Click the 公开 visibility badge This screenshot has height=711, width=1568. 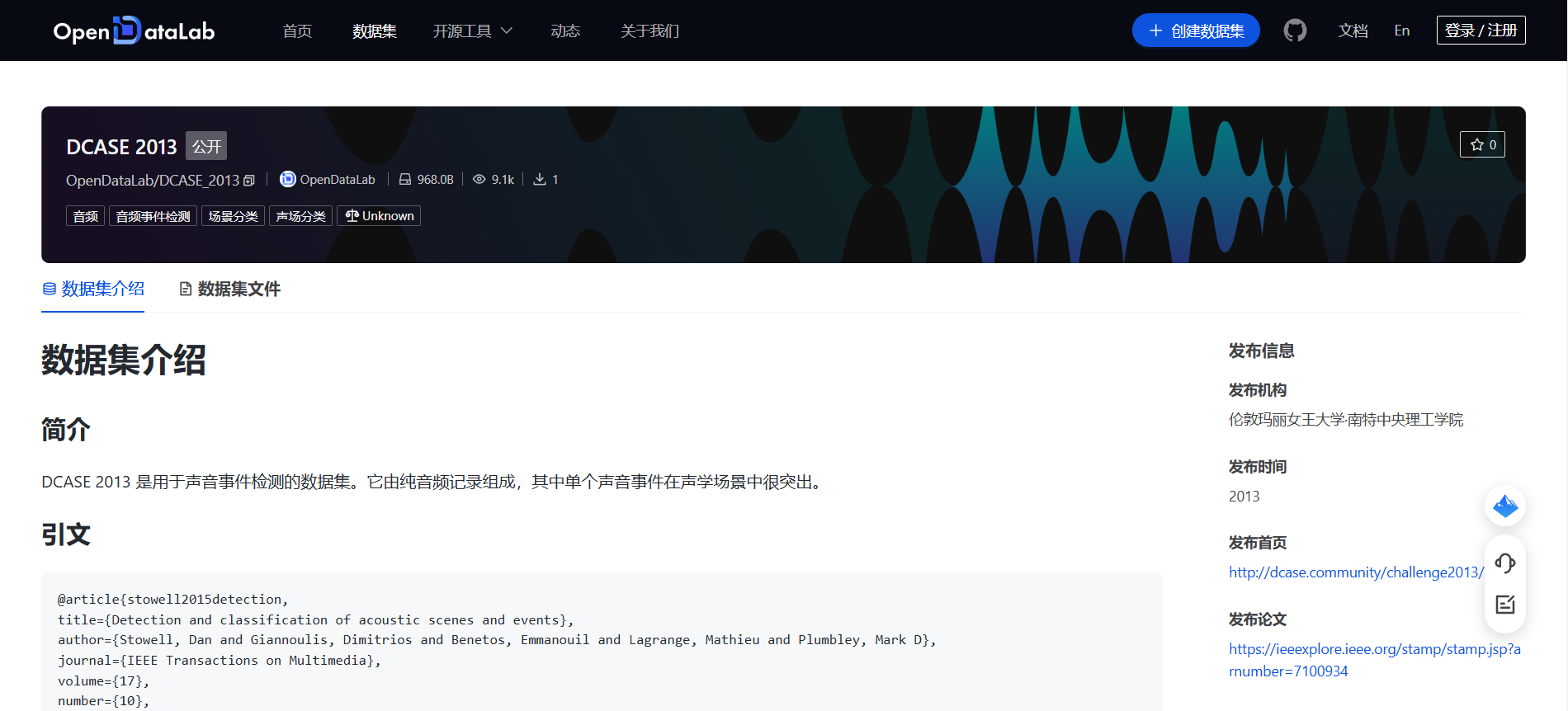pyautogui.click(x=206, y=146)
